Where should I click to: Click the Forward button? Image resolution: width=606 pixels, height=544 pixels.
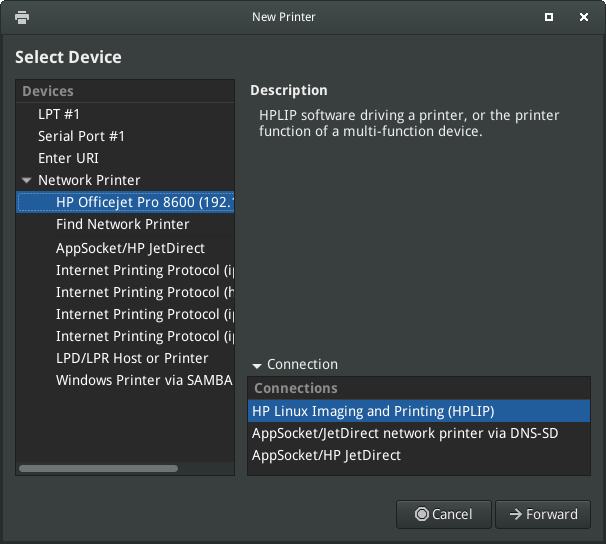[x=543, y=514]
